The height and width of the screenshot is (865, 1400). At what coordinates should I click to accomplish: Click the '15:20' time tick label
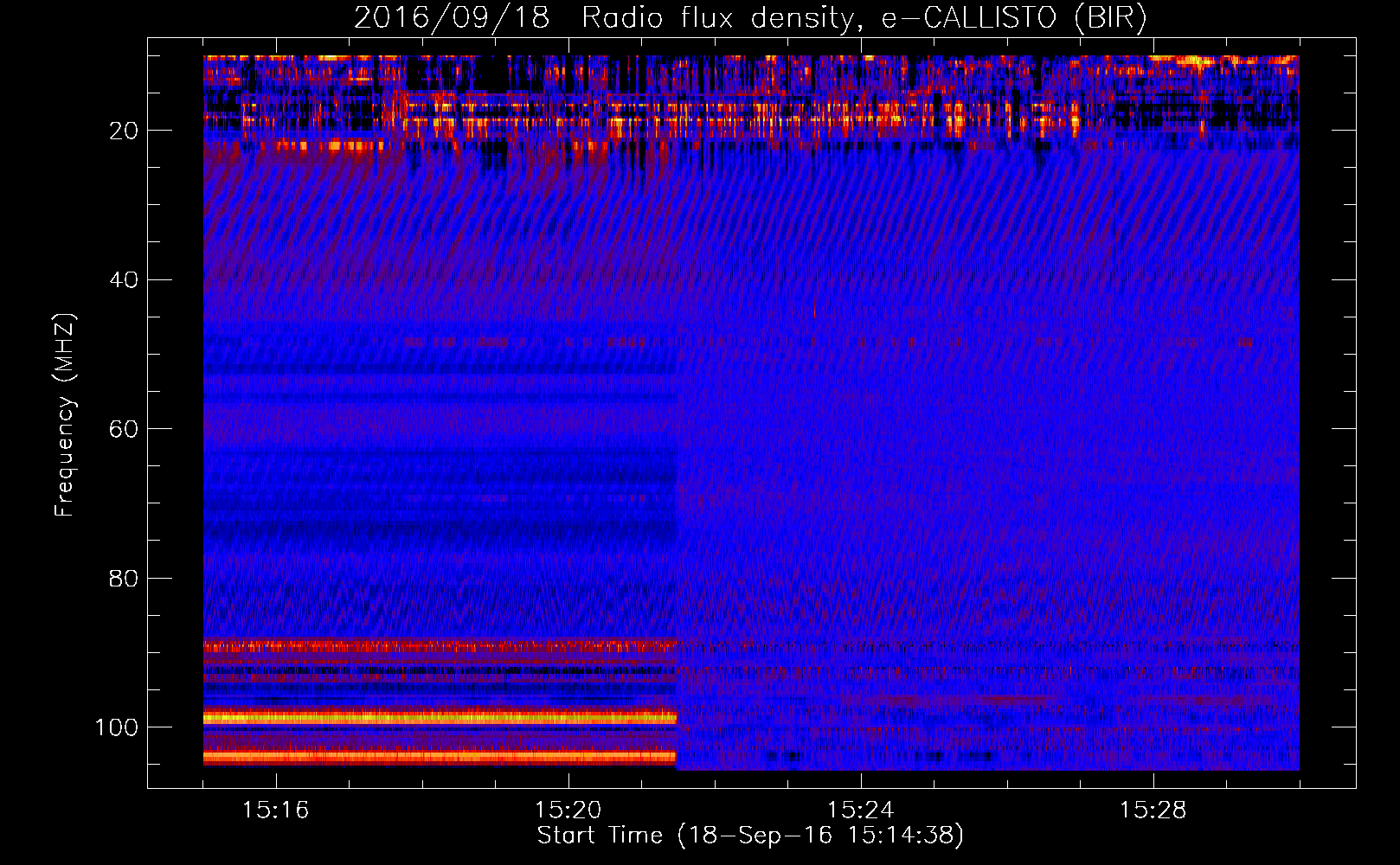tap(568, 811)
